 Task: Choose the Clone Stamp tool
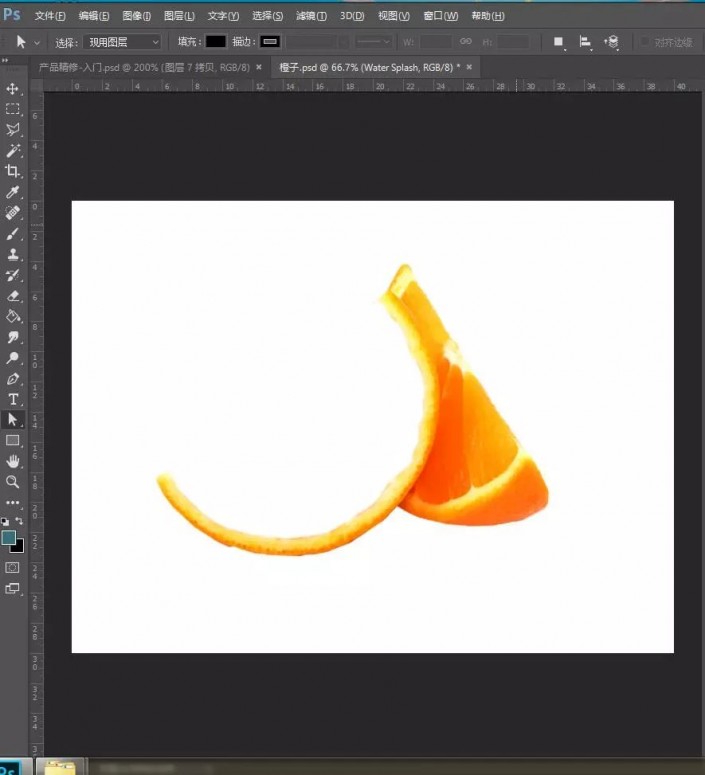tap(12, 255)
